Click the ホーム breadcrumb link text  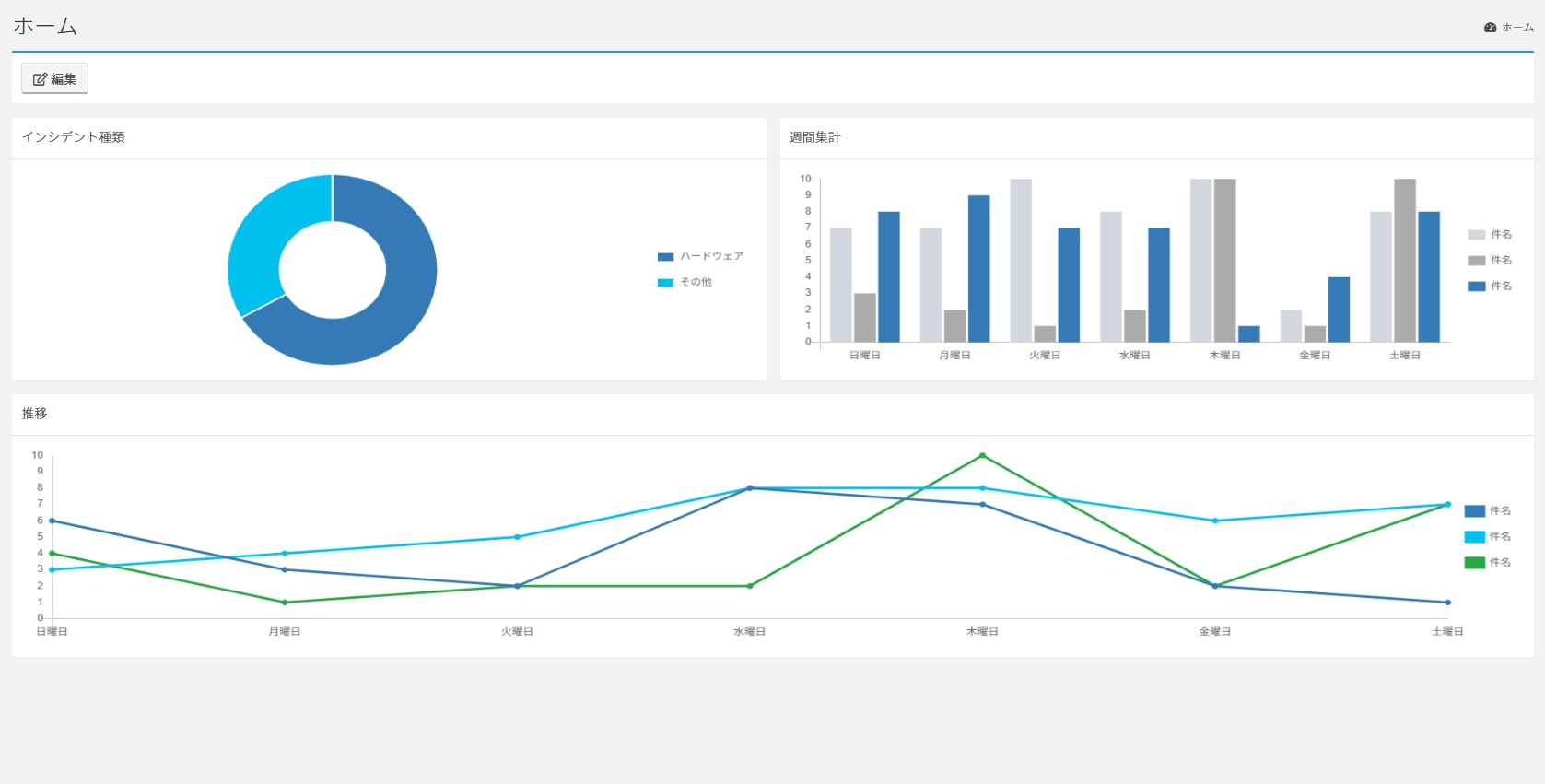point(1517,28)
